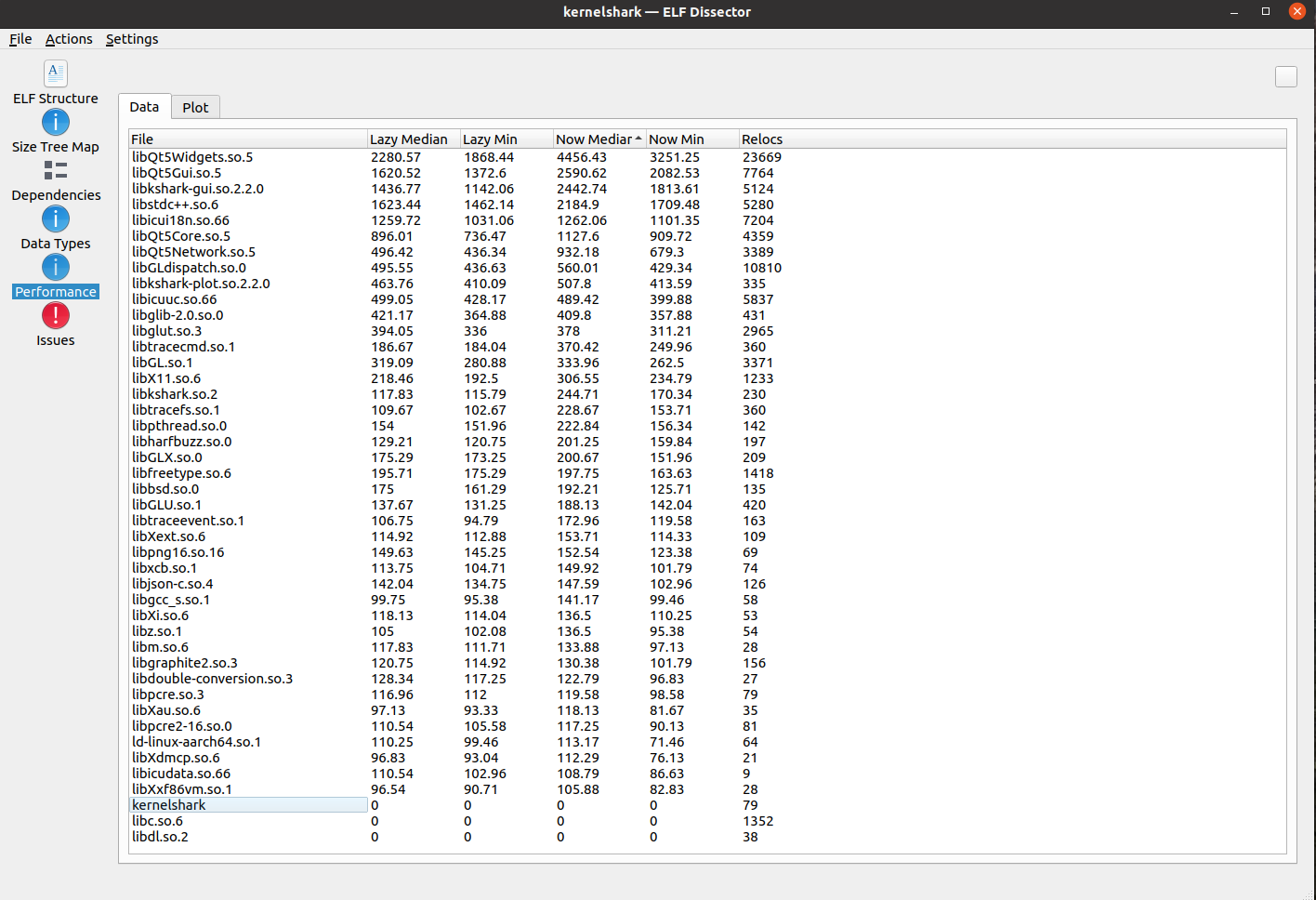
Task: Maximize the ELF Dissector window
Action: click(1266, 11)
